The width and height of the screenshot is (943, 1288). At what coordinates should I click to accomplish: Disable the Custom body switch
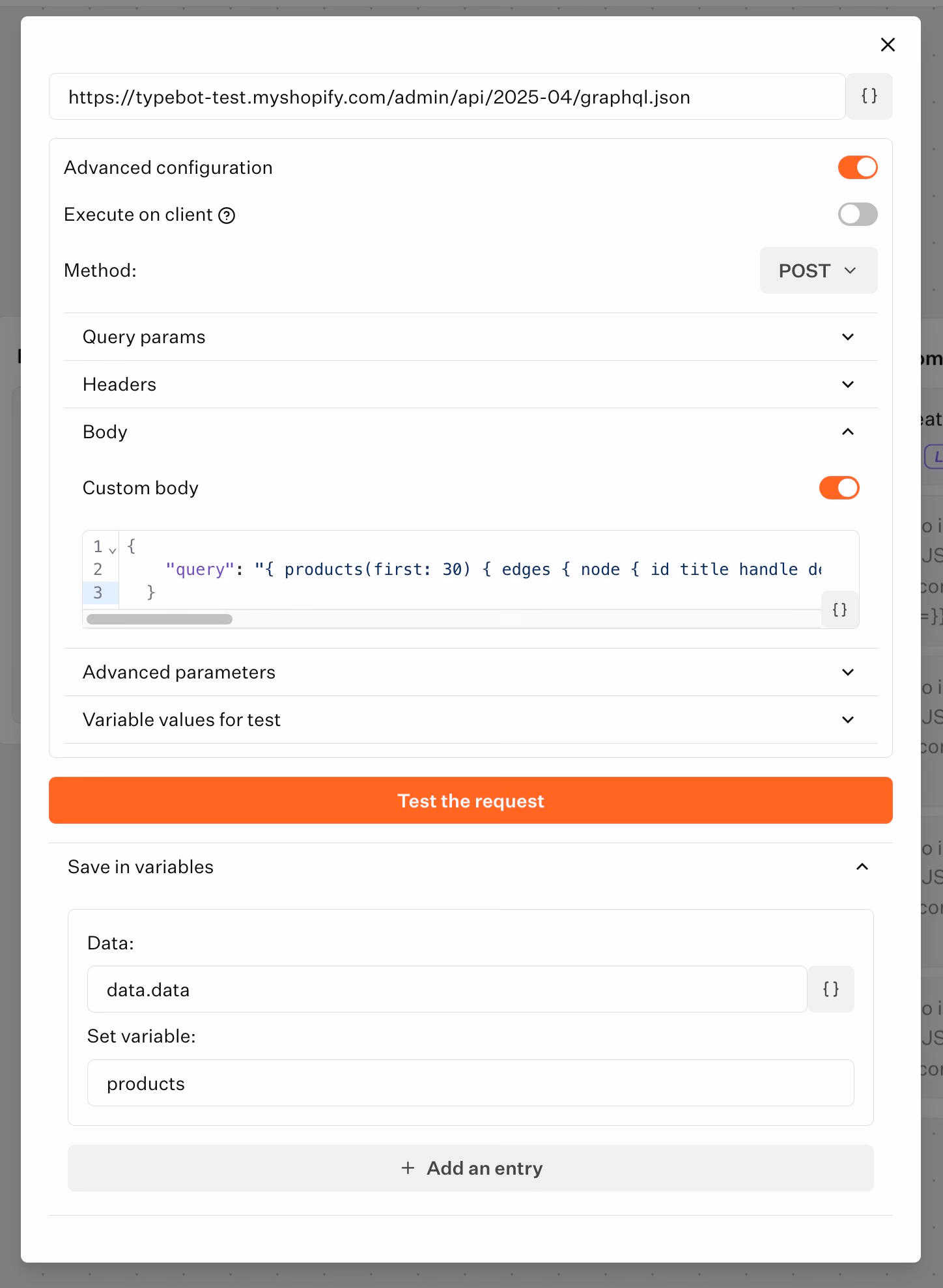click(x=839, y=488)
